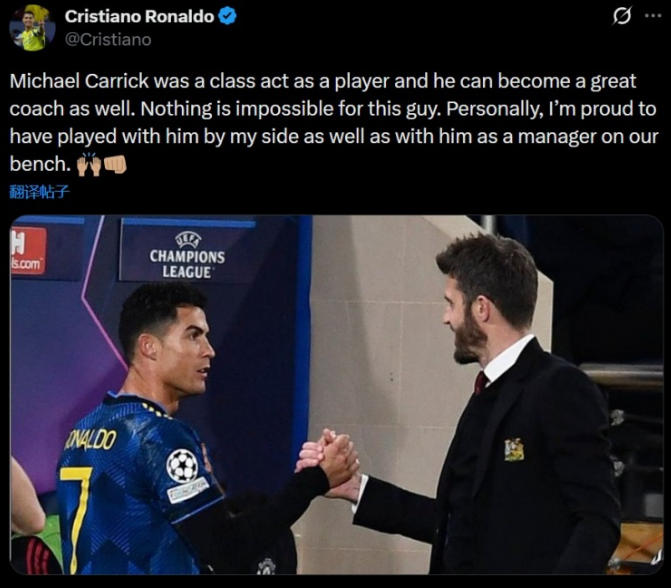Click the starball badge on the sleeve

point(182,466)
